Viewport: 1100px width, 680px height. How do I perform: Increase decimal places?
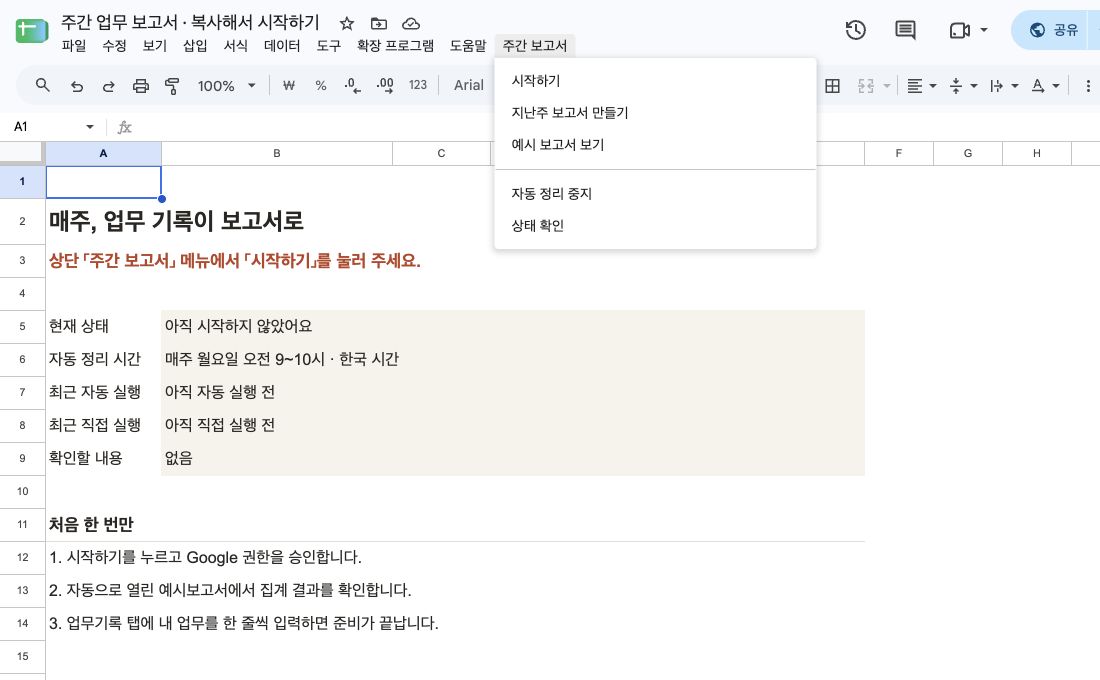[384, 86]
